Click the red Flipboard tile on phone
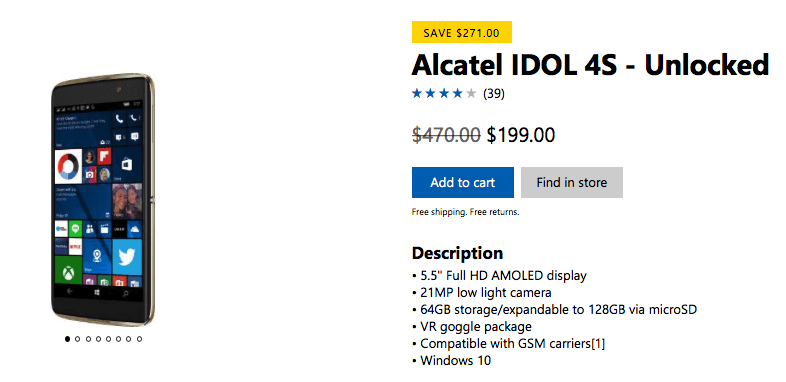 point(104,156)
